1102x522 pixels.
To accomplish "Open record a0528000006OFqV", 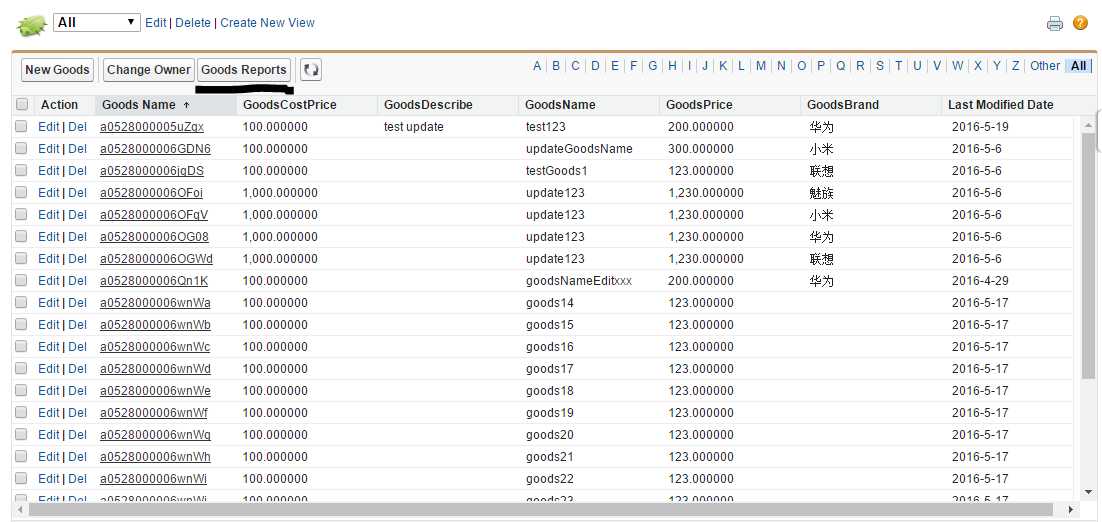I will click(x=154, y=215).
